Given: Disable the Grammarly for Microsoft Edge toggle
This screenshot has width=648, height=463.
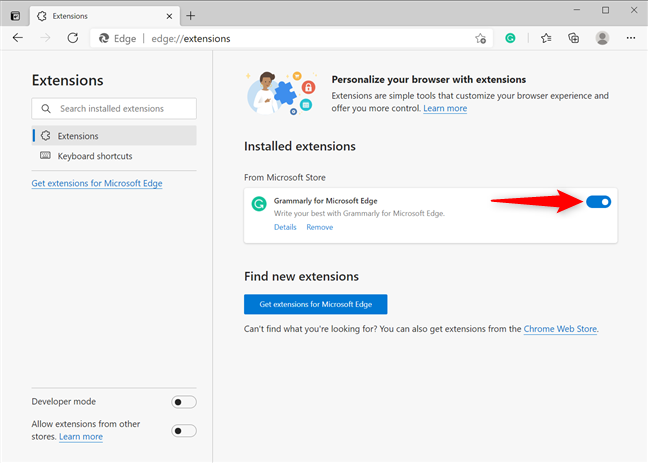Looking at the screenshot, I should [598, 202].
